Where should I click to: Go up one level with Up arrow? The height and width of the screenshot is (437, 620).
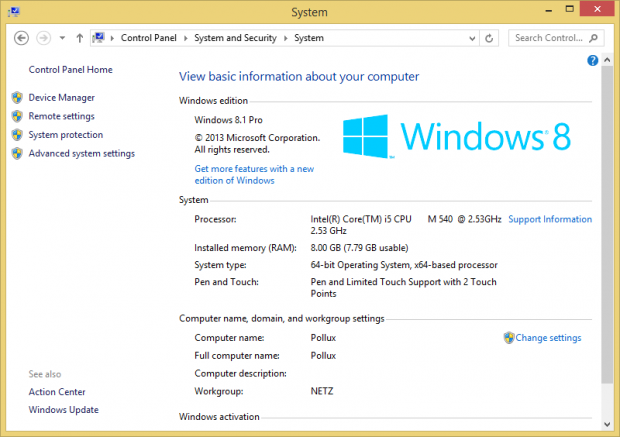pyautogui.click(x=79, y=38)
